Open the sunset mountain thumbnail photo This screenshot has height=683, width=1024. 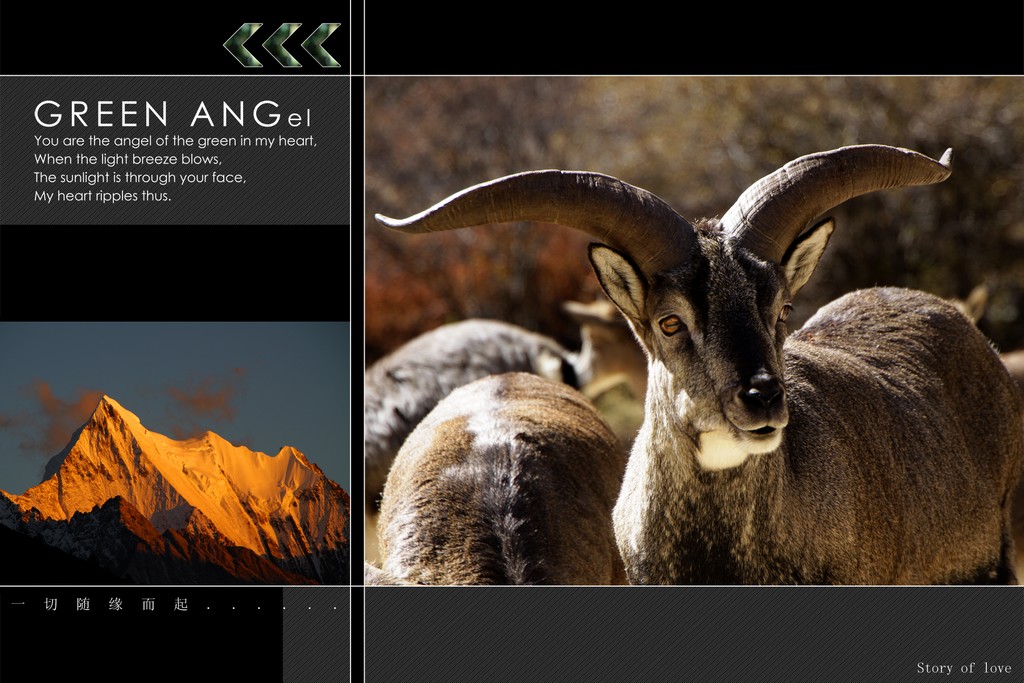[x=175, y=453]
